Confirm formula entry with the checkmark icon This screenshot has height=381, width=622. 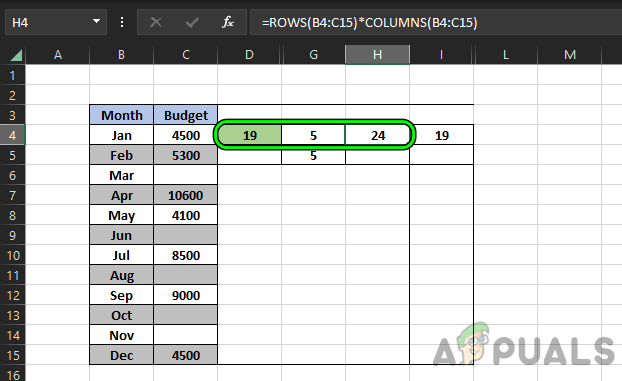tap(192, 22)
